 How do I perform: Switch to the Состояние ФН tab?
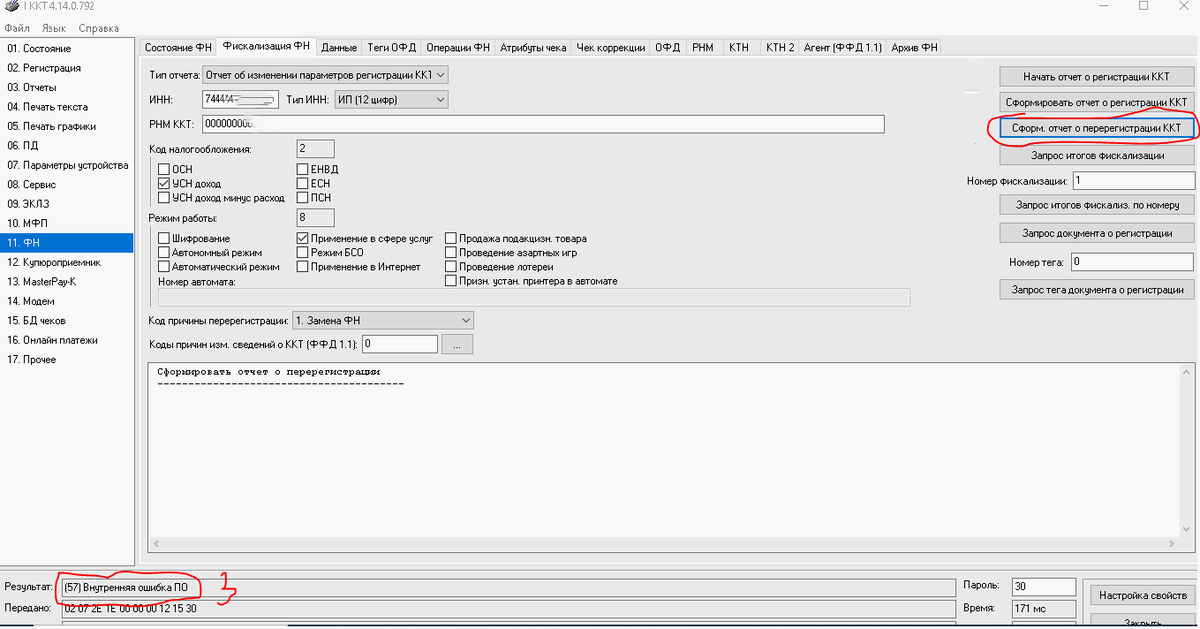click(179, 47)
